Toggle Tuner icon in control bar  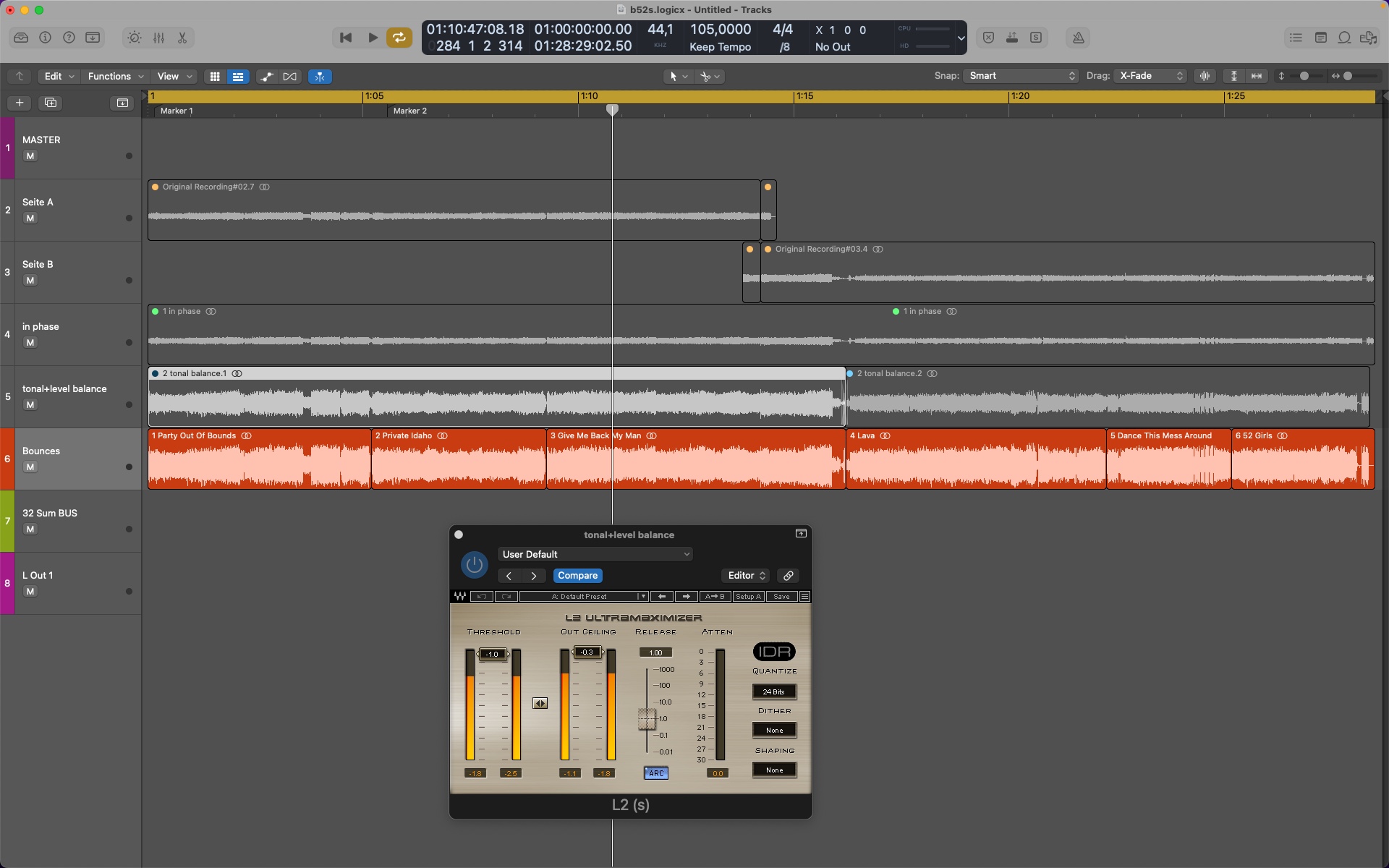coord(1012,38)
